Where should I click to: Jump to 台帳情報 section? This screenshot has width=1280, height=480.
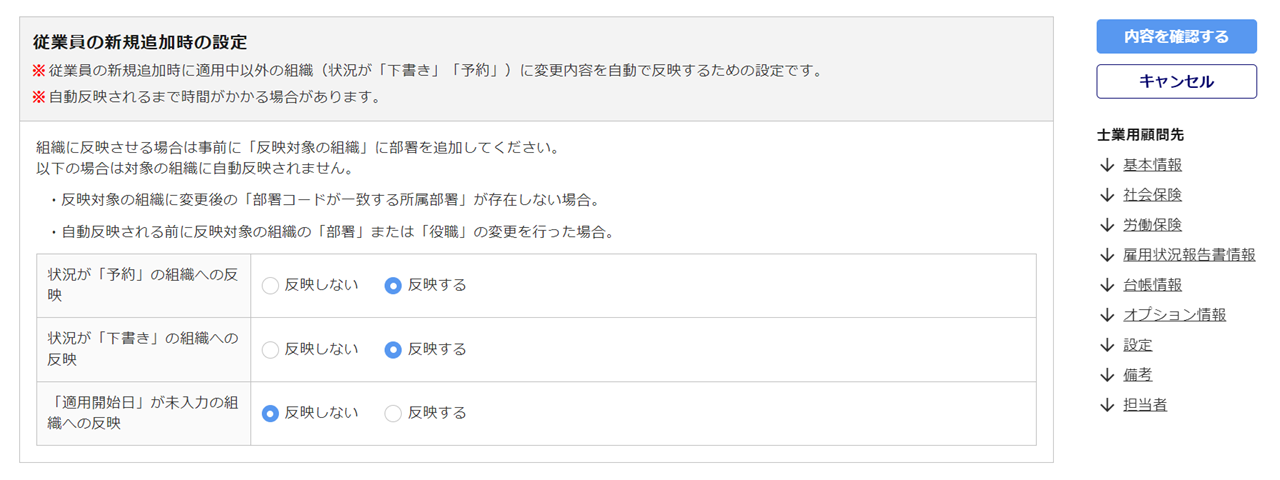(x=1152, y=285)
